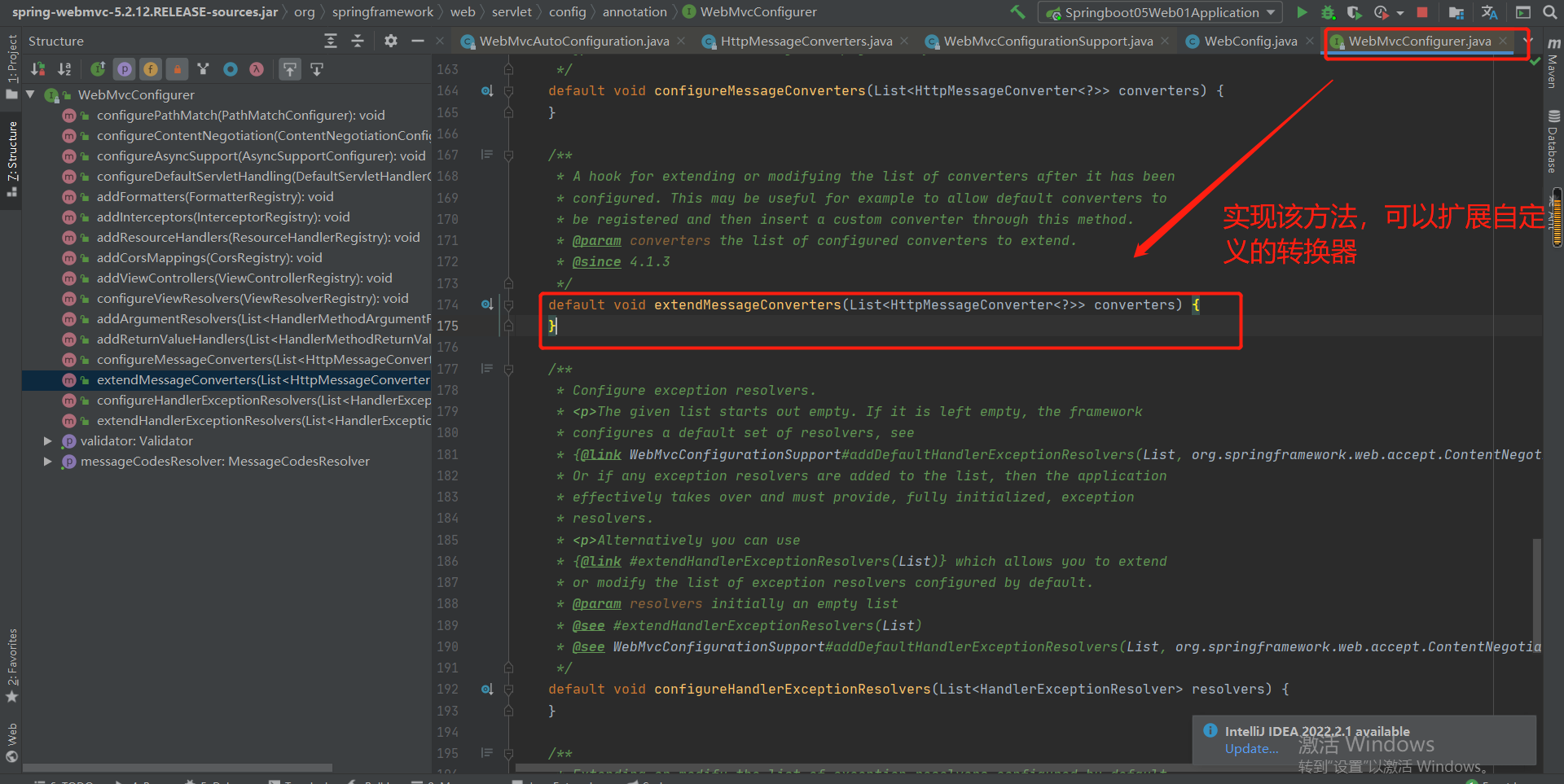Click the 'annotation' breadcrumb in the navigation bar
Viewport: 1564px width, 784px height.
click(635, 11)
